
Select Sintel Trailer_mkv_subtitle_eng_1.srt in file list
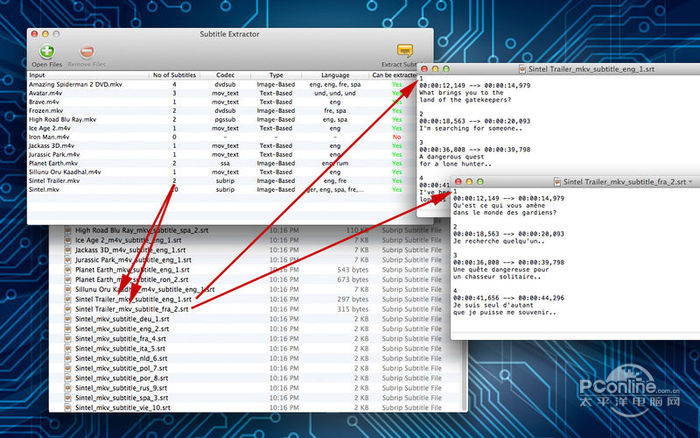[x=133, y=298]
